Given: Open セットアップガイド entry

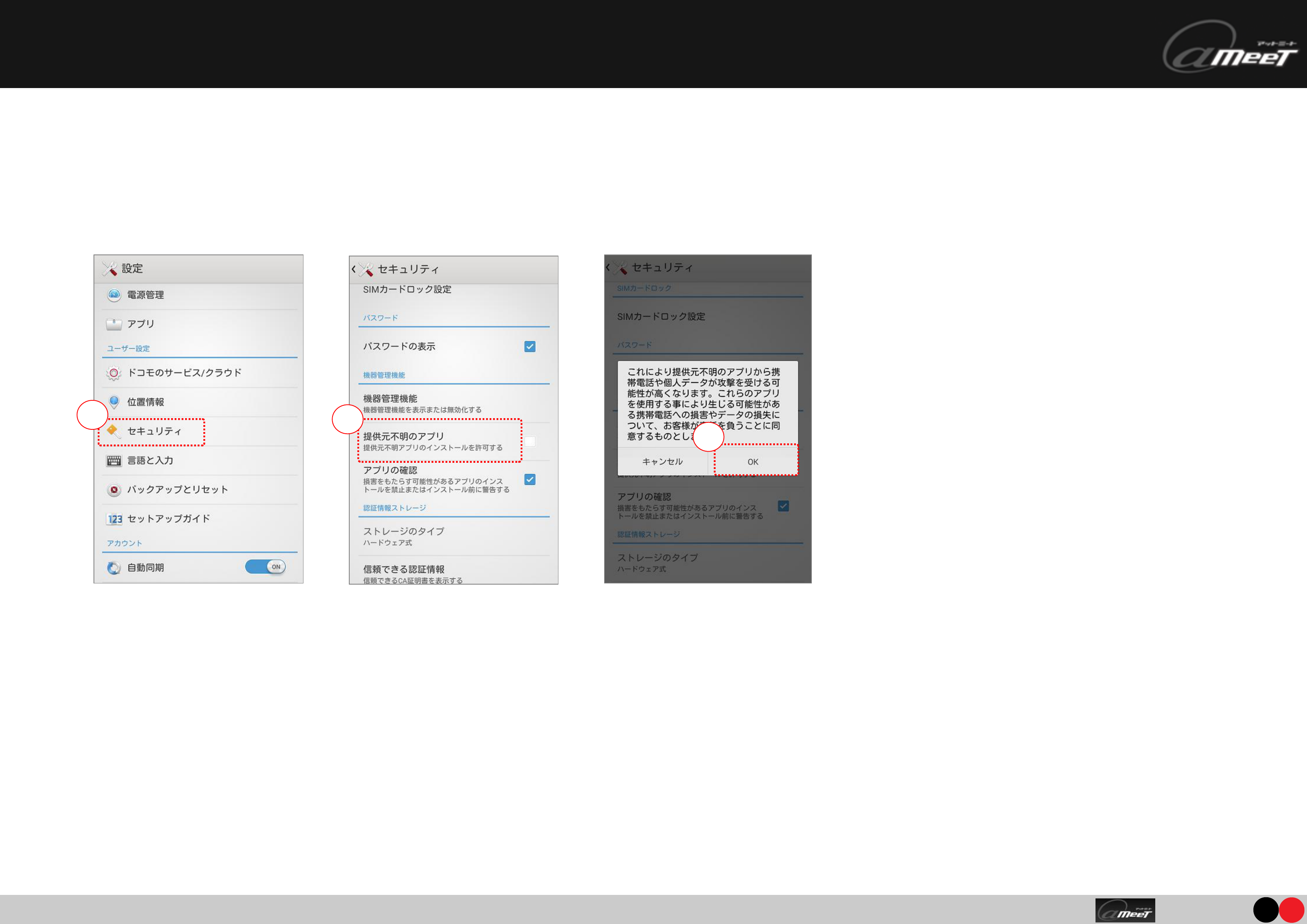Looking at the screenshot, I should (200, 519).
